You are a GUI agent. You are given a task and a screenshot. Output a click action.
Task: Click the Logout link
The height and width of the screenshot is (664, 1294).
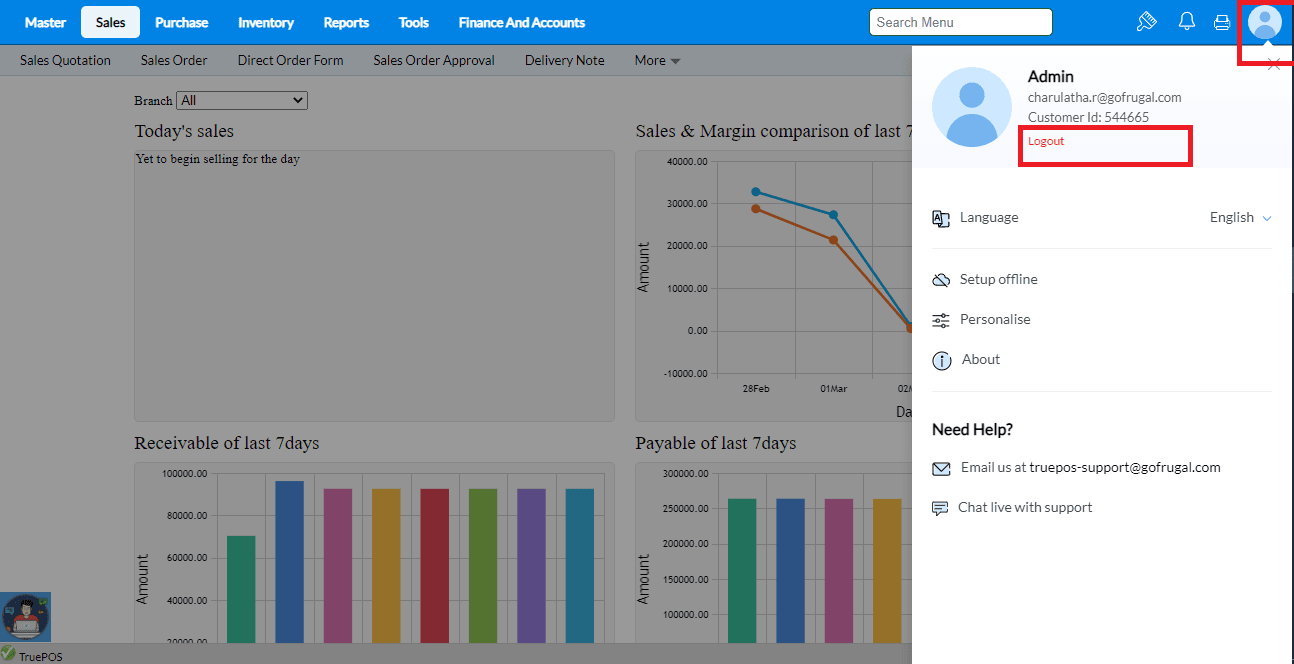(x=1046, y=141)
